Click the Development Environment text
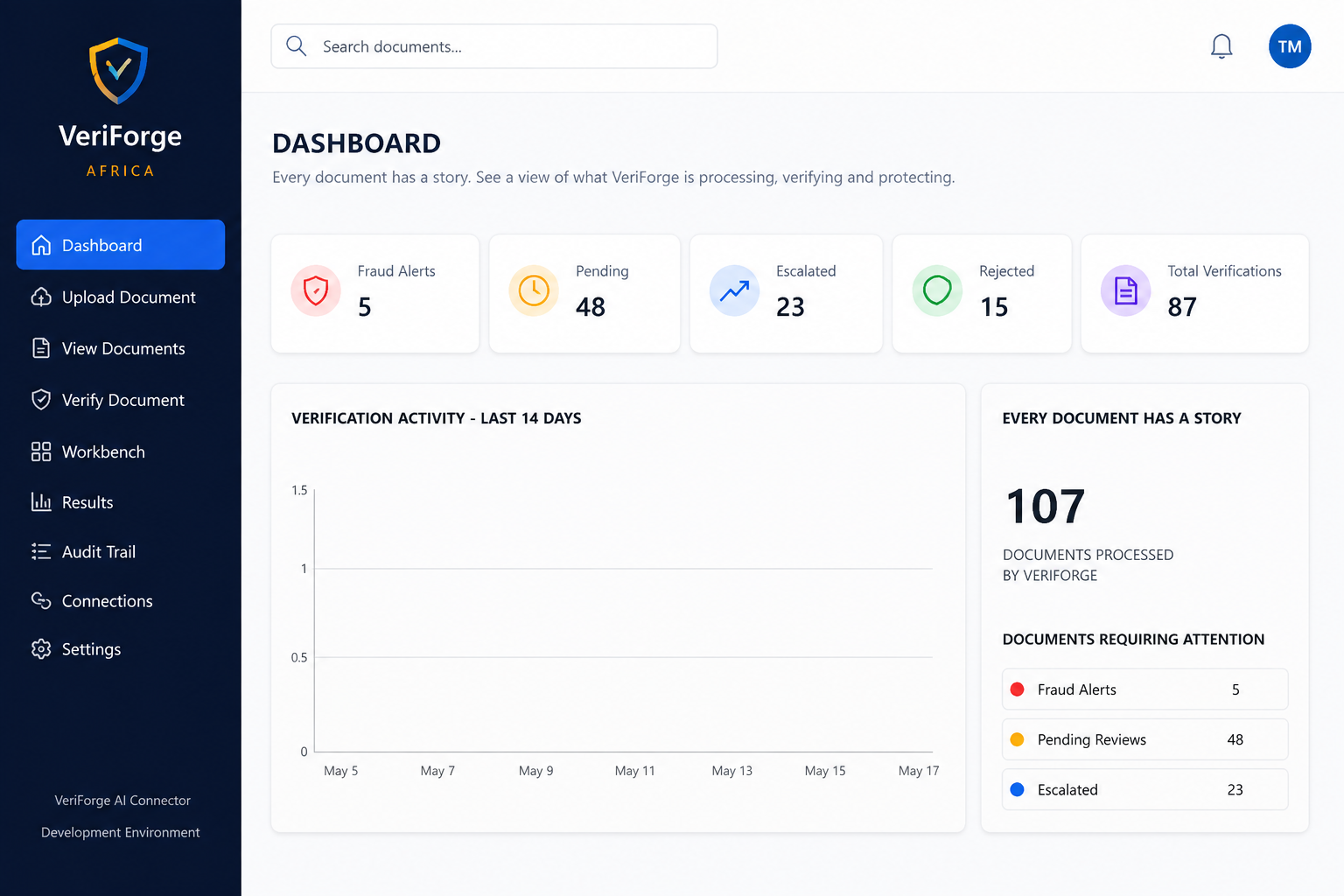1344x896 pixels. [121, 832]
